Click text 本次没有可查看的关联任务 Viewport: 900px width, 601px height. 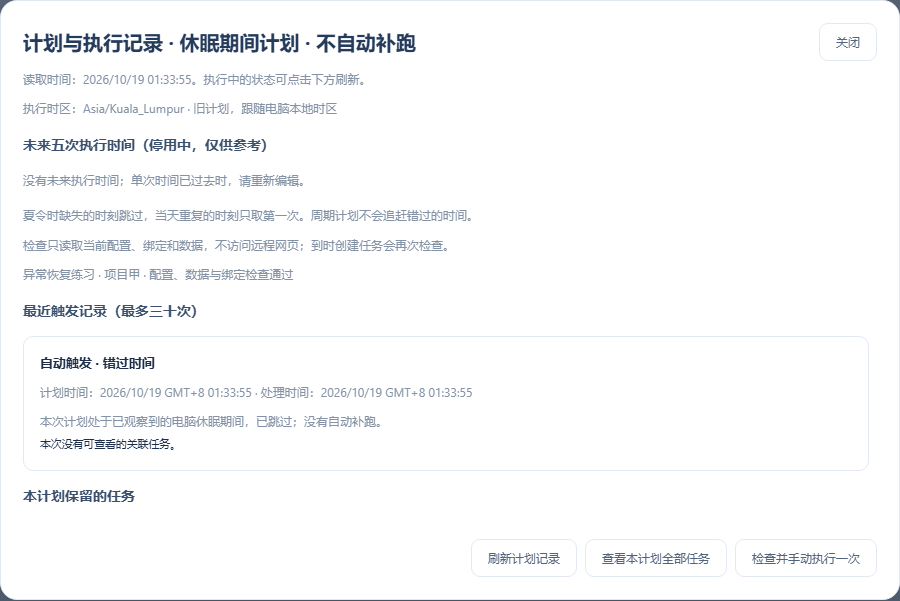(107, 444)
